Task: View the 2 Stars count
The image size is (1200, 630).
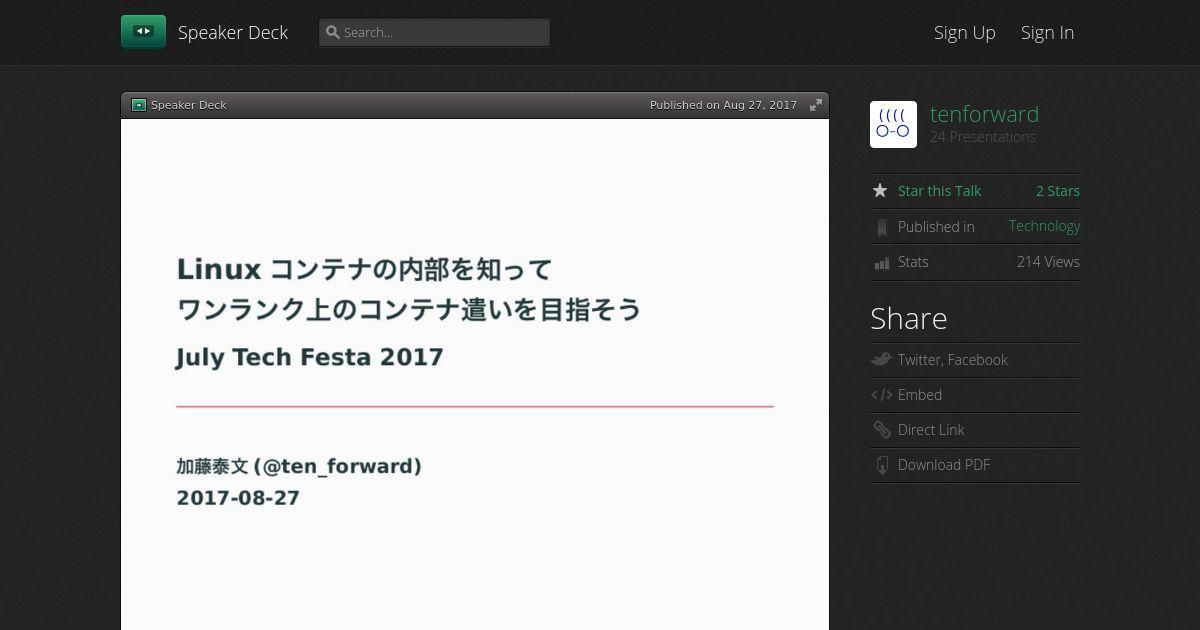Action: pos(1058,191)
